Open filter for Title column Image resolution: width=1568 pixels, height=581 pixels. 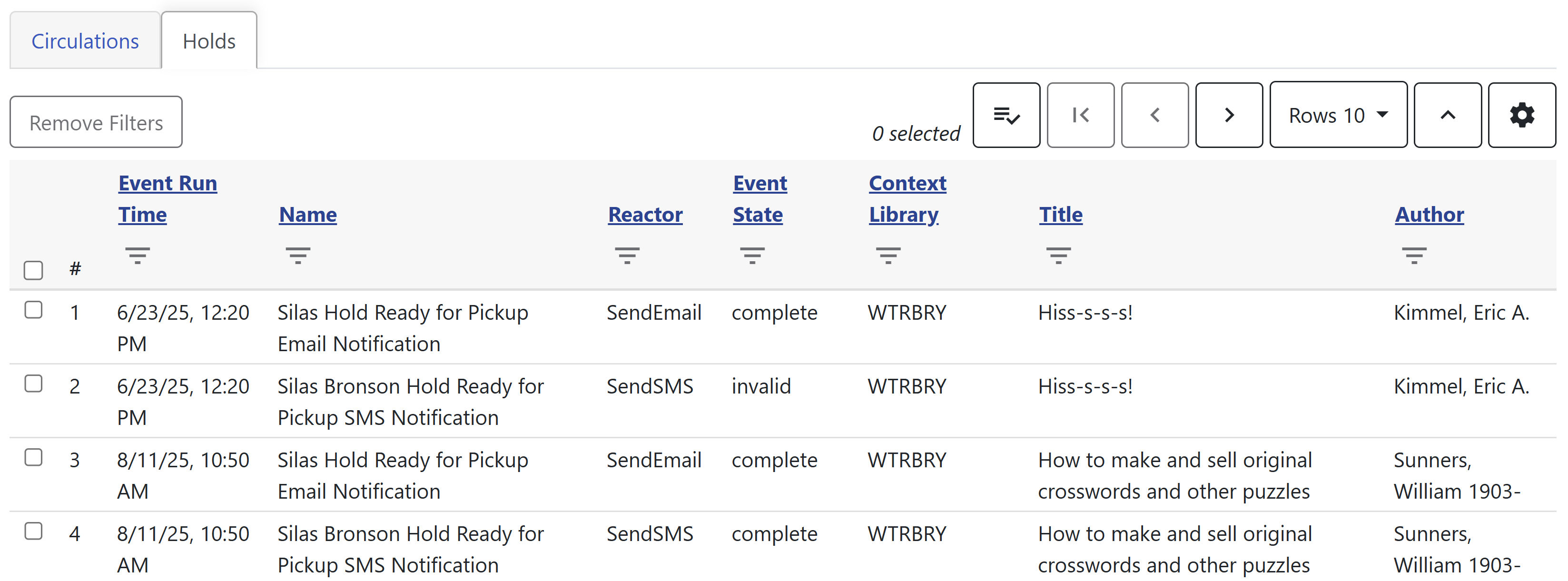click(1058, 256)
